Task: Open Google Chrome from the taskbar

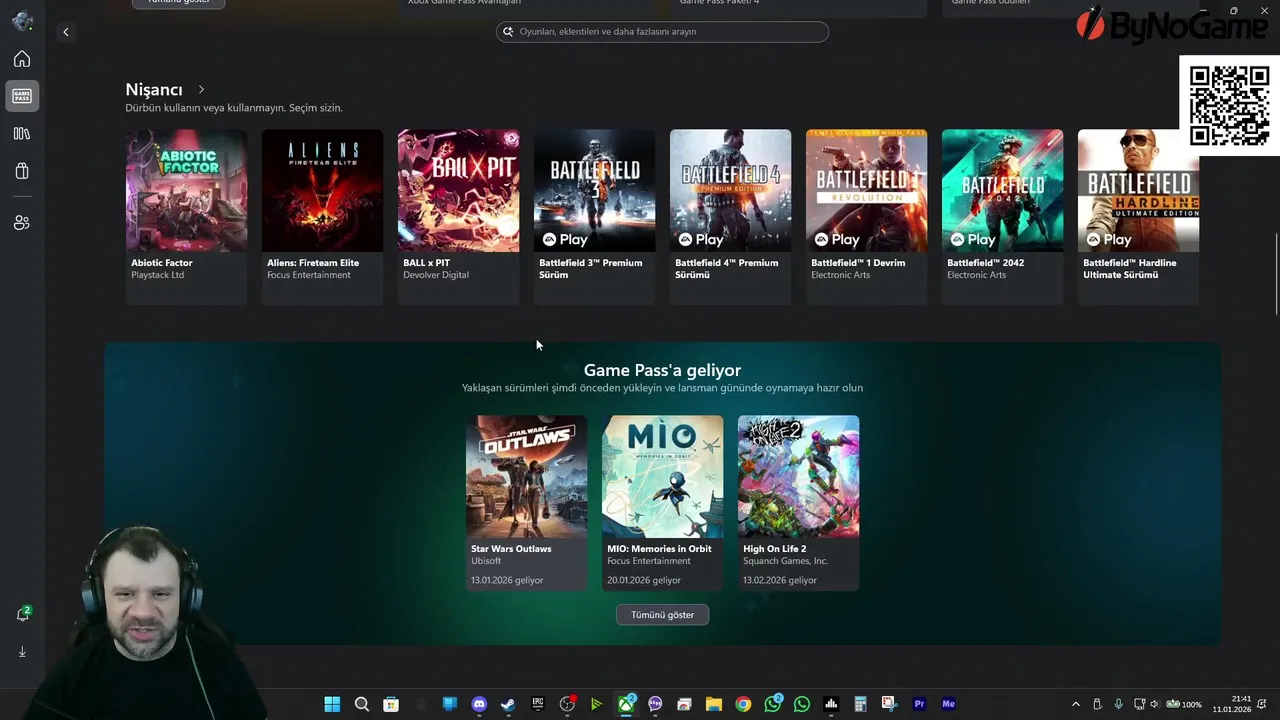Action: tap(743, 704)
